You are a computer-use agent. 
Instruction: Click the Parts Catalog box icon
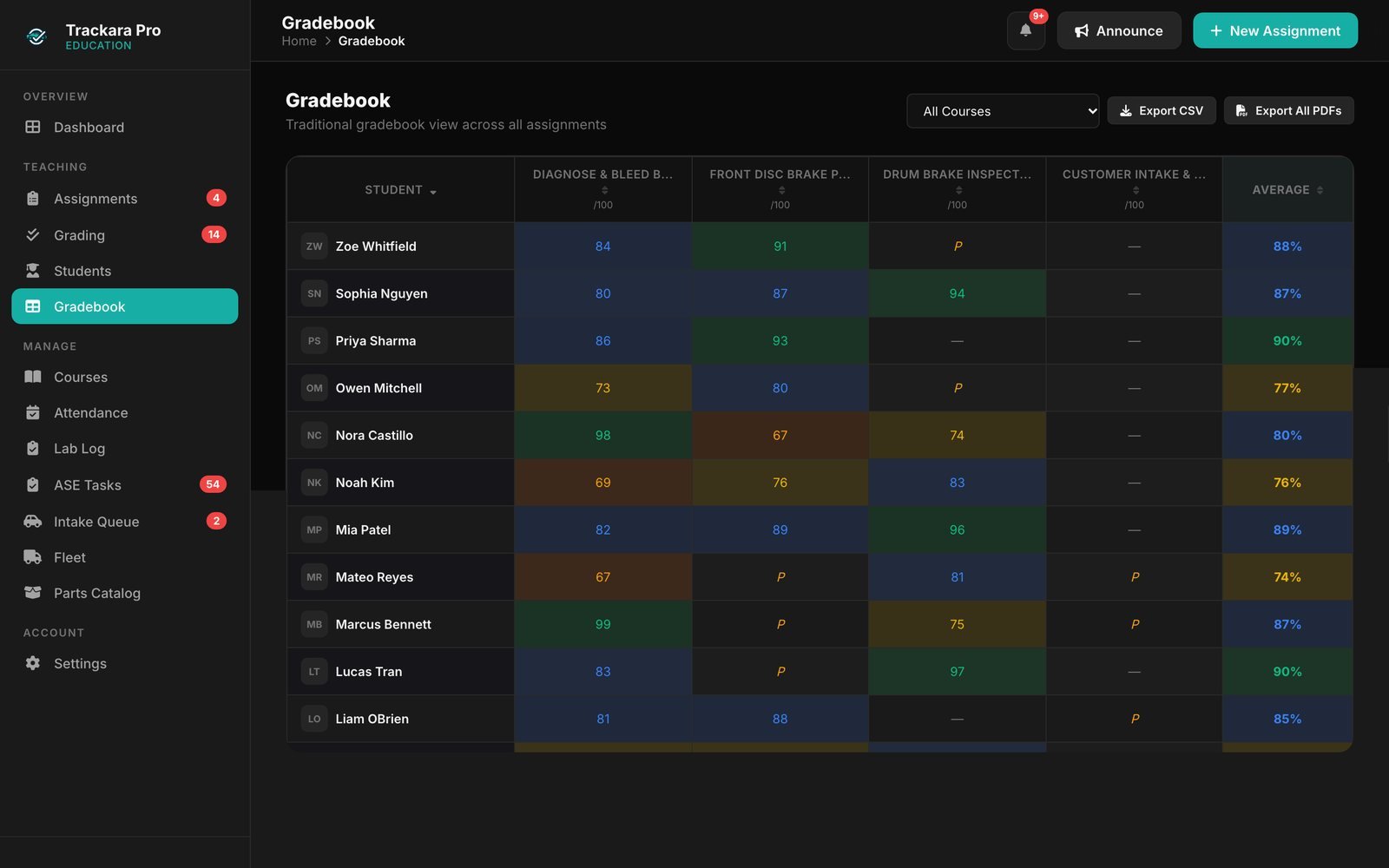point(33,592)
